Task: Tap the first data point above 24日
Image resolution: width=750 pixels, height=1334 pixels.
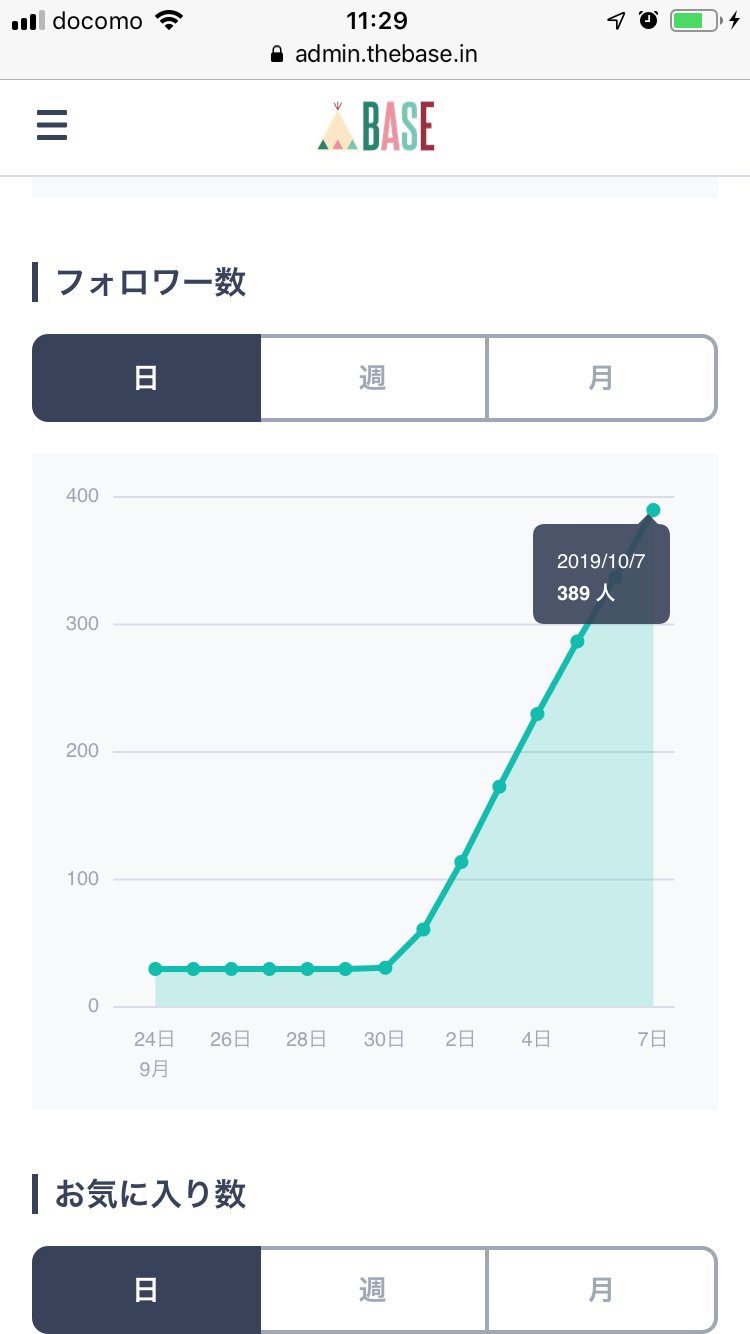Action: click(155, 969)
